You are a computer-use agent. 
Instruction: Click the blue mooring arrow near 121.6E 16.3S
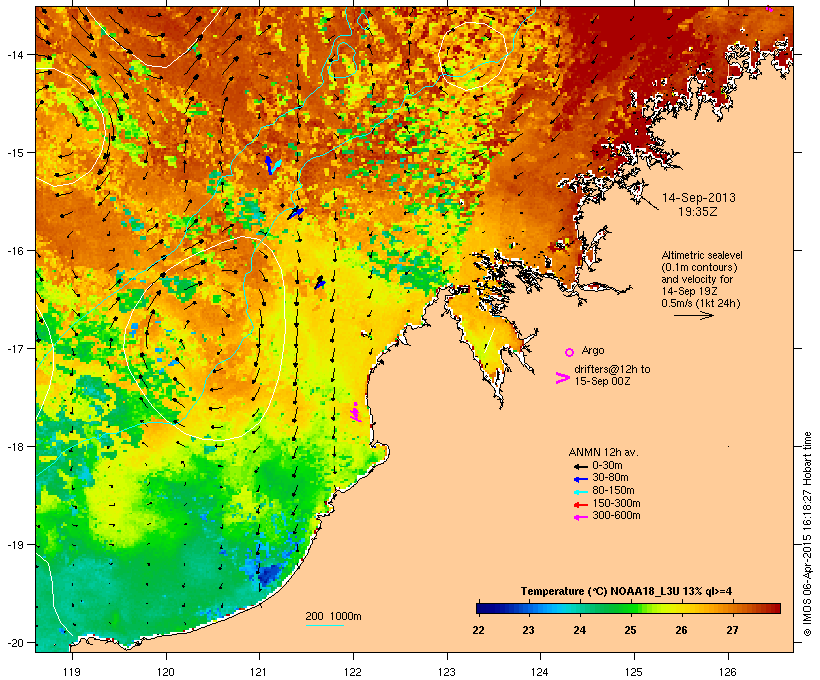(320, 282)
